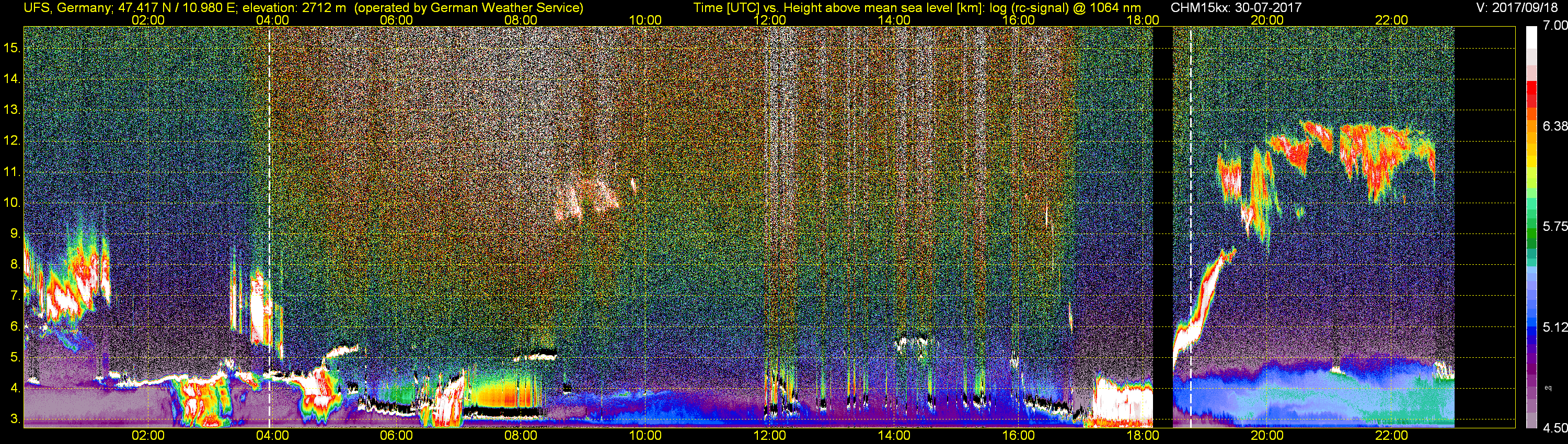Click the colorbar value '7.00'
The width and height of the screenshot is (1568, 444).
(x=1555, y=26)
